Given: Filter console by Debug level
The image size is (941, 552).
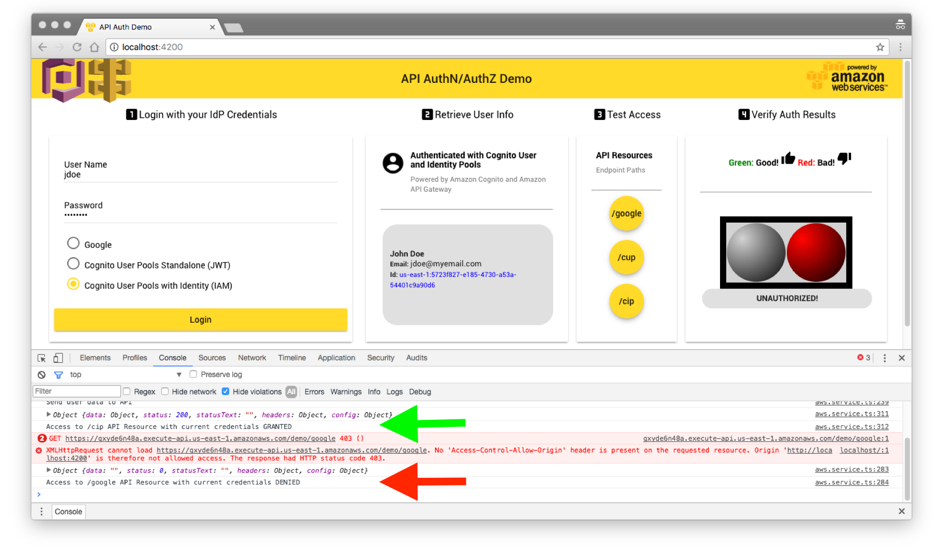Looking at the screenshot, I should tap(420, 392).
